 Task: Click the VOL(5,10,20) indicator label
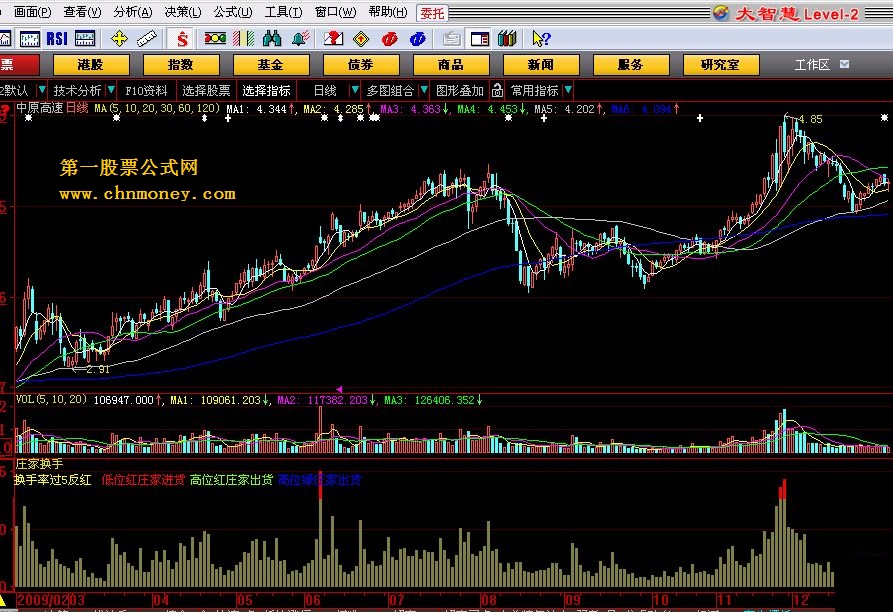(51, 399)
